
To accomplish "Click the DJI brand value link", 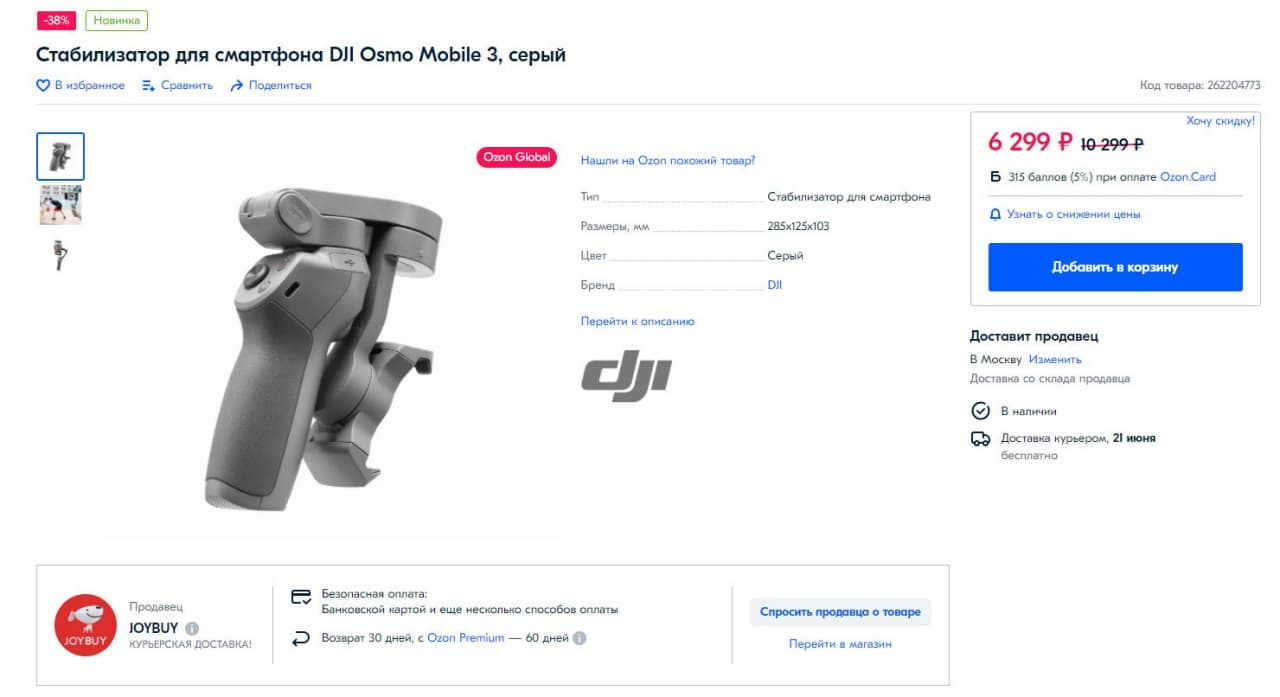I will (x=775, y=285).
